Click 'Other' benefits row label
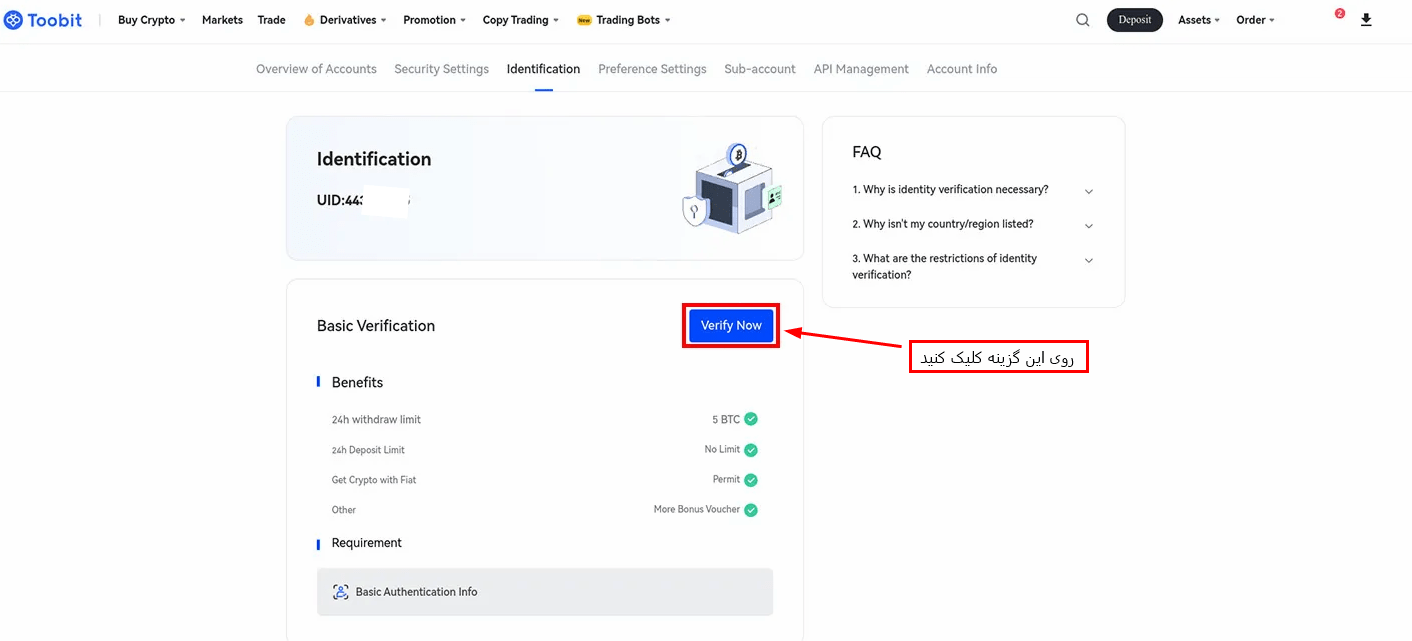The image size is (1412, 641). click(x=344, y=510)
